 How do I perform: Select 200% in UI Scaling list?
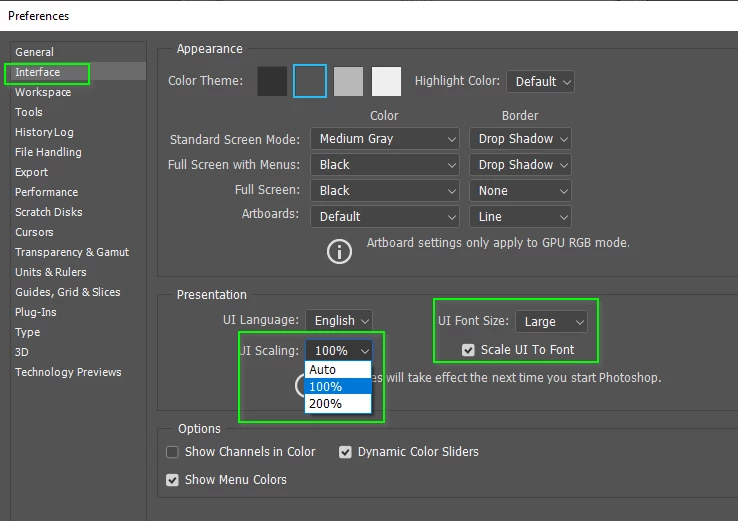338,404
